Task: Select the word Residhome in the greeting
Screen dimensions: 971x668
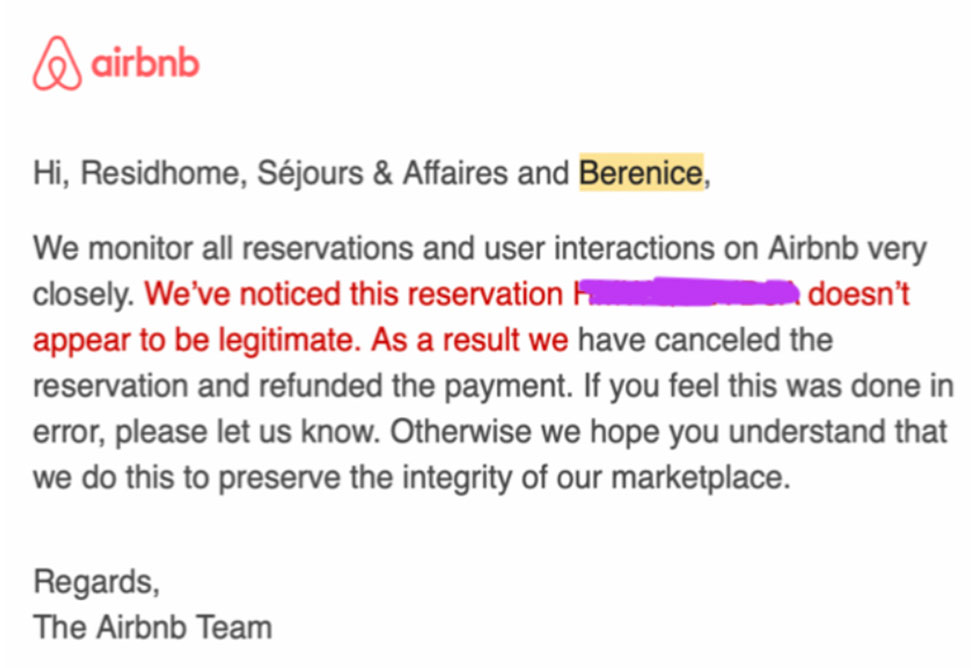Action: click(160, 173)
